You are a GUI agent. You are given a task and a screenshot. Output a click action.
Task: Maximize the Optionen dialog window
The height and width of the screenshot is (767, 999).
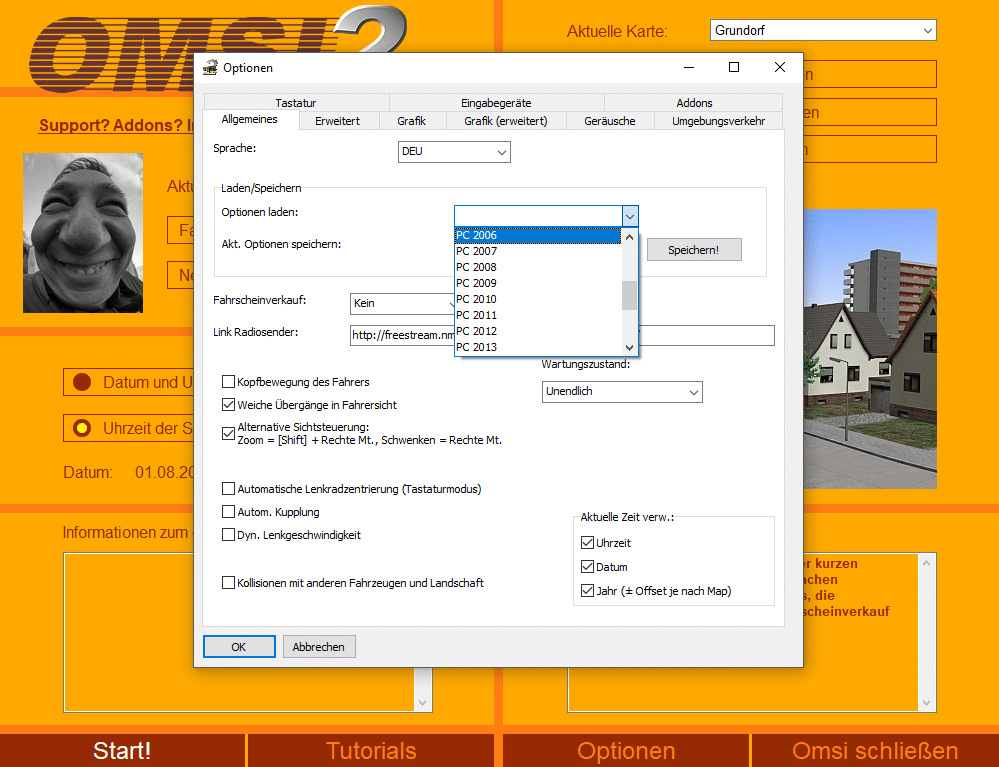pyautogui.click(x=734, y=67)
